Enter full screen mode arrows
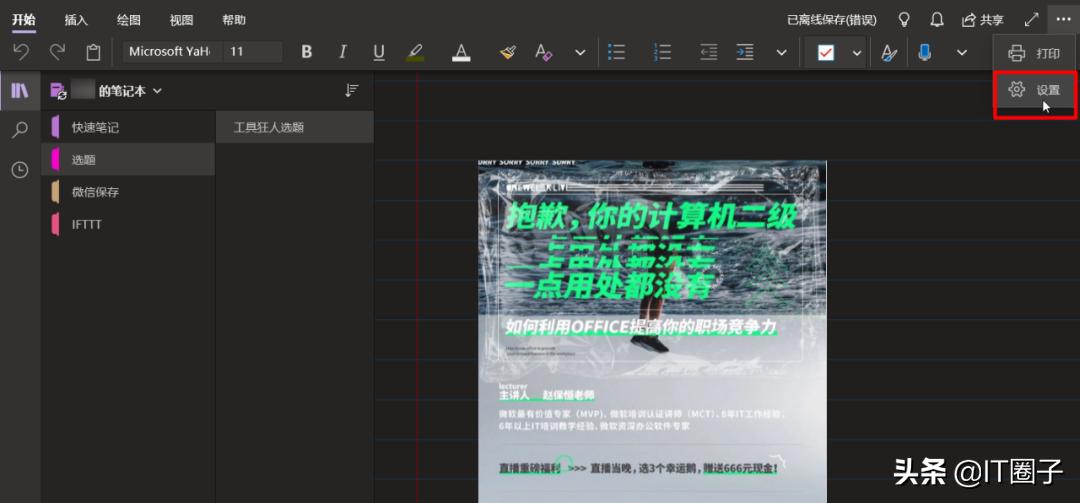The width and height of the screenshot is (1080, 503). click(1031, 19)
